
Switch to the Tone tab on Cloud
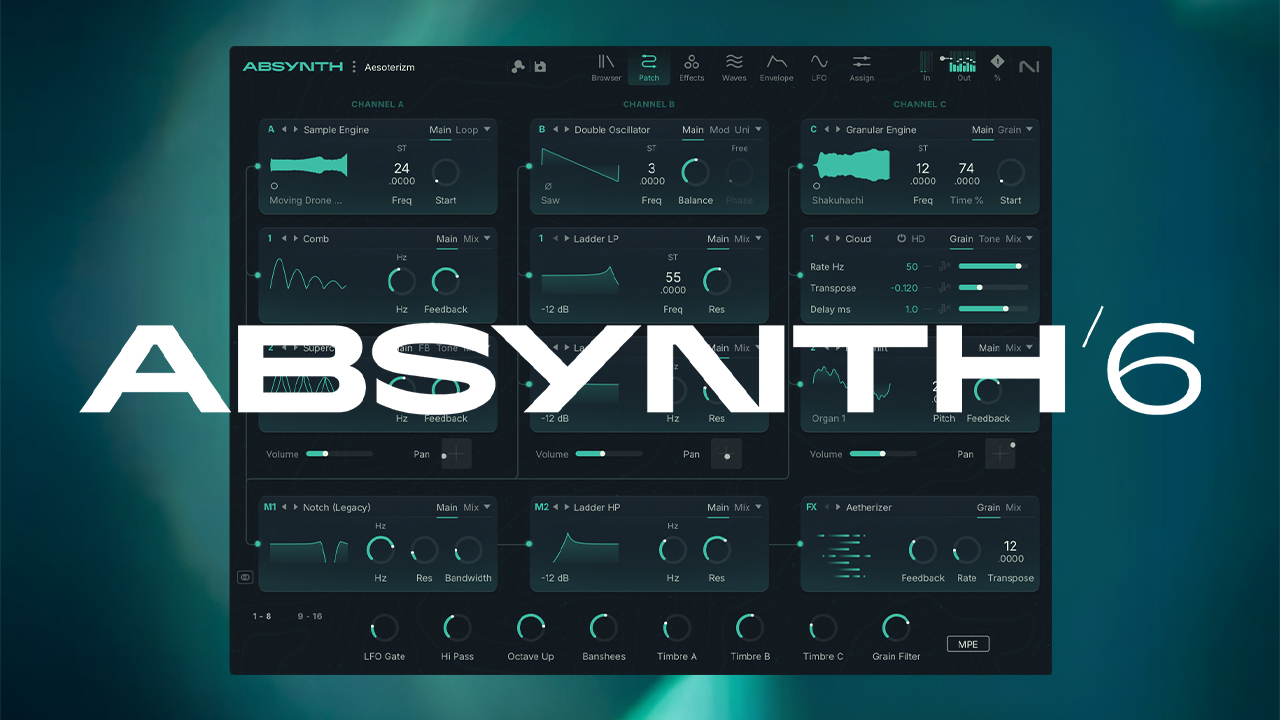989,239
